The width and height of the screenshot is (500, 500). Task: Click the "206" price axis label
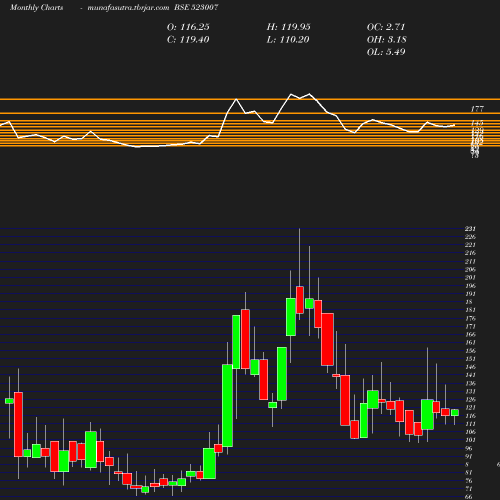click(x=470, y=269)
